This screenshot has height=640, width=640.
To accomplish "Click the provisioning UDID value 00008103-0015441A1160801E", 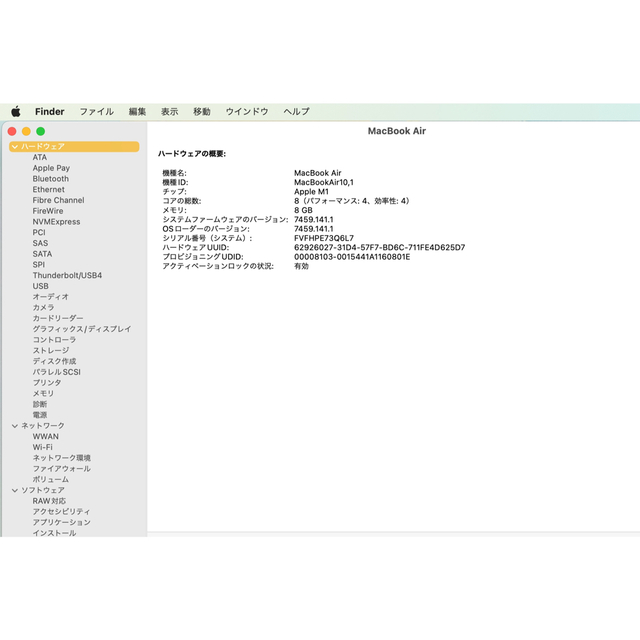I will click(x=352, y=257).
